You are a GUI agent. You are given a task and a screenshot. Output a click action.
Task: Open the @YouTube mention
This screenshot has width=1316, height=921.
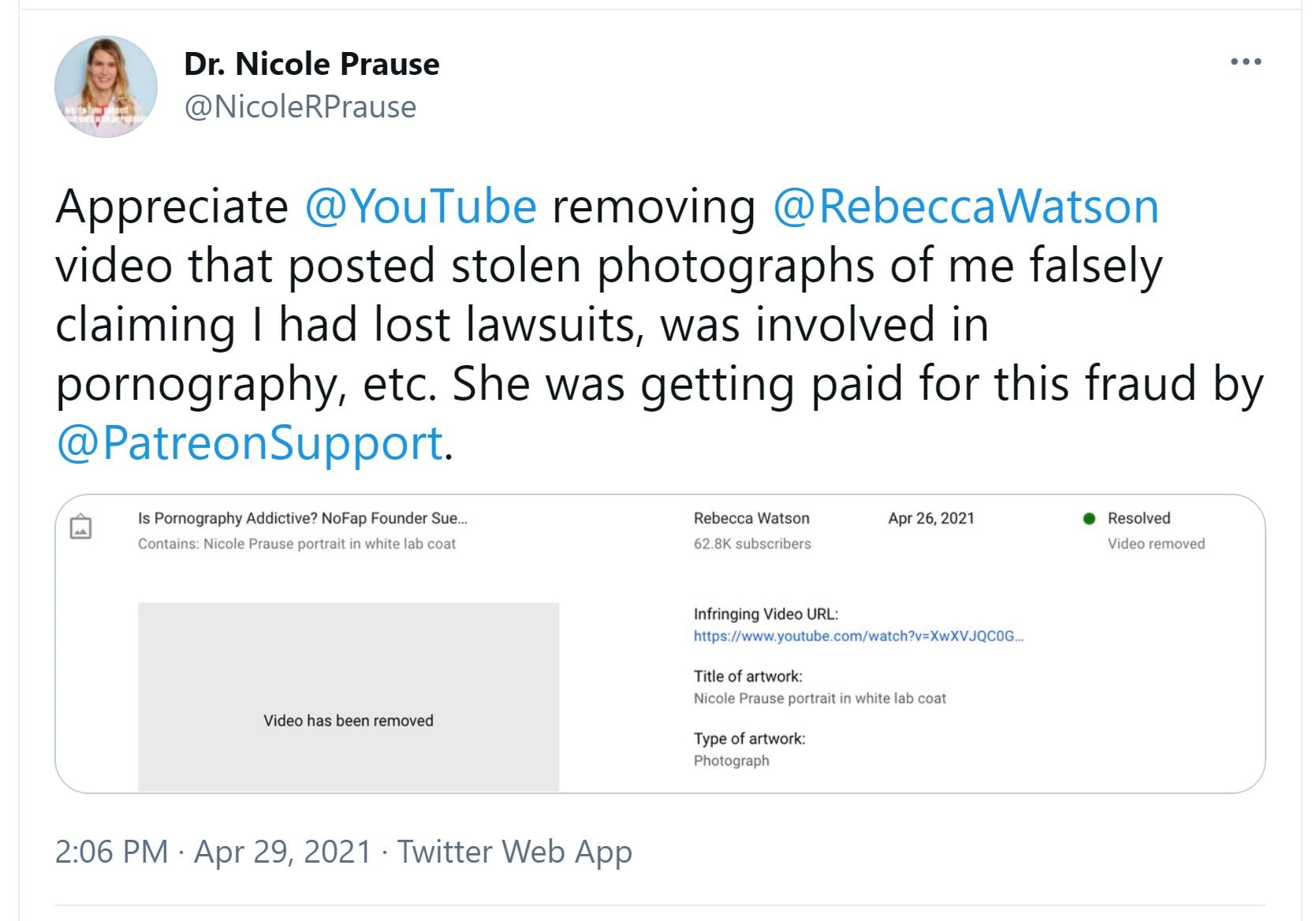click(x=420, y=207)
